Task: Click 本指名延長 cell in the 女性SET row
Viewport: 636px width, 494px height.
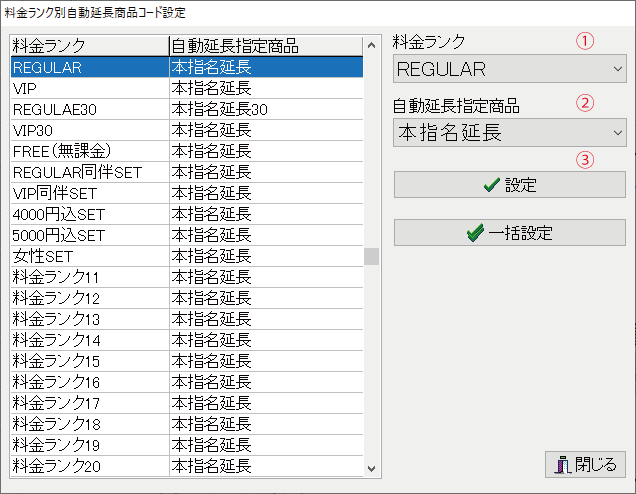Action: point(266,257)
